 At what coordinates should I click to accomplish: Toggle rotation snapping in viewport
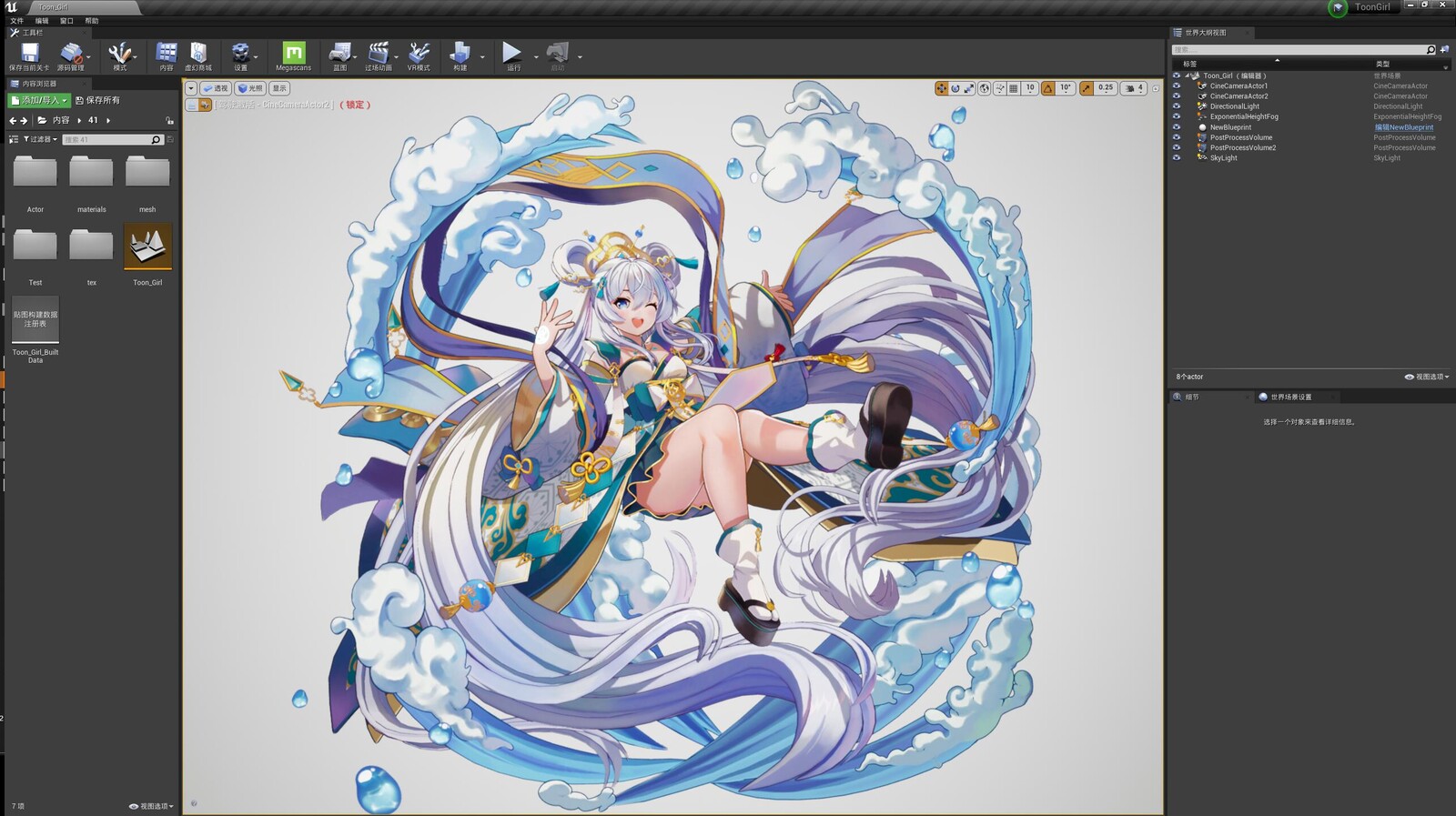pyautogui.click(x=1048, y=88)
